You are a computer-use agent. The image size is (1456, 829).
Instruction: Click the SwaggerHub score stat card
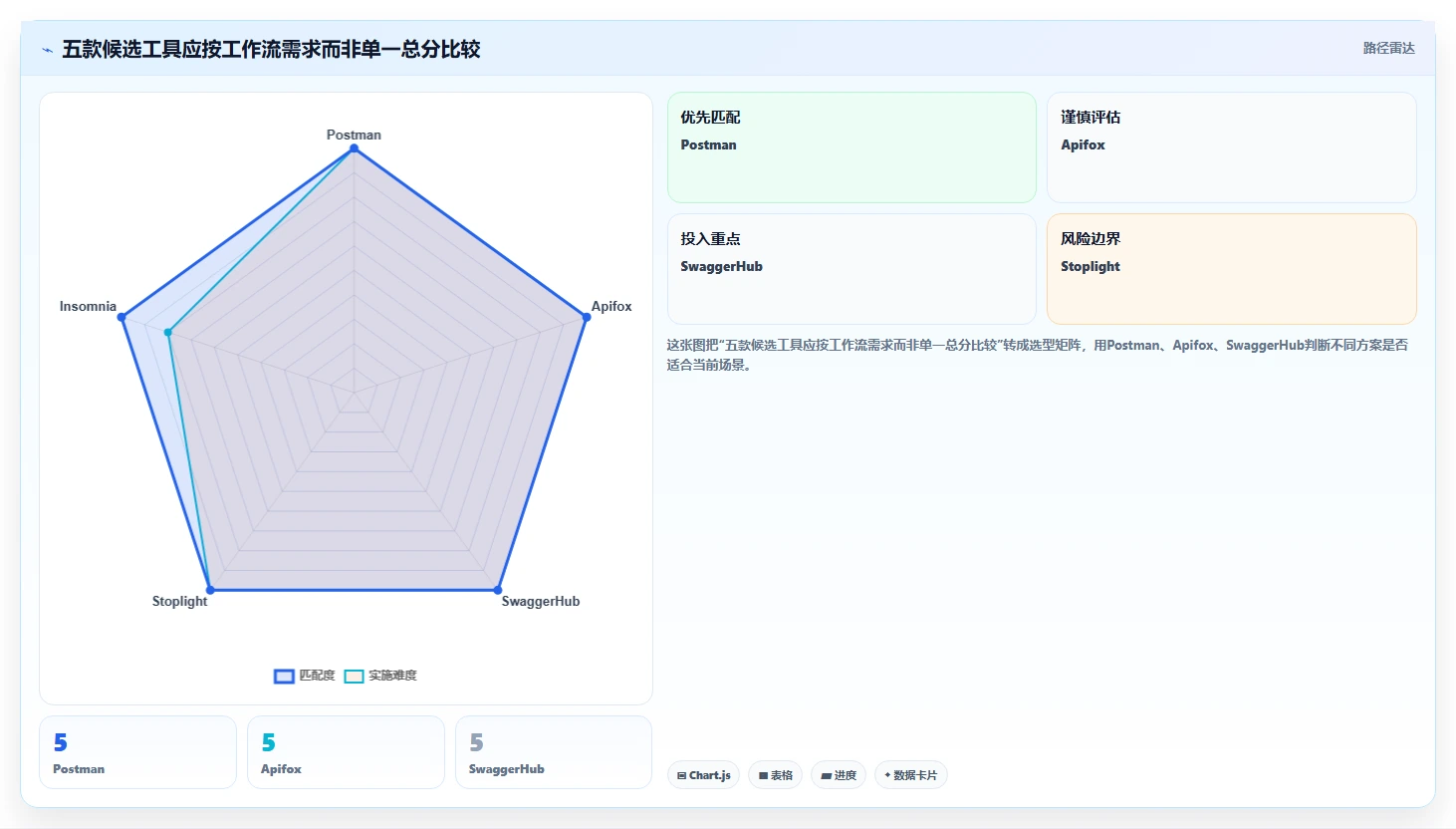coord(554,752)
